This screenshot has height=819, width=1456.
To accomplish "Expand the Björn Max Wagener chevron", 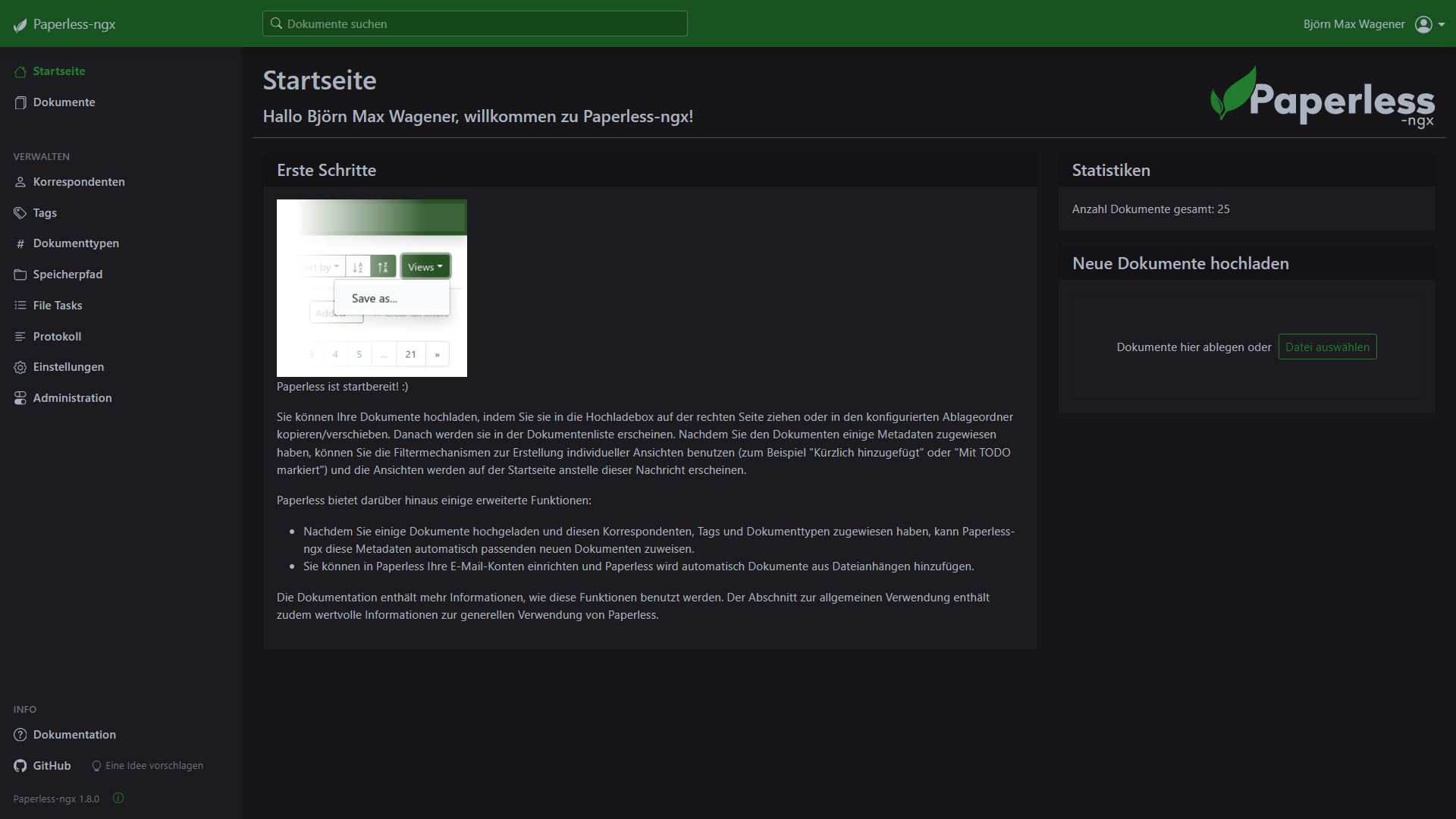I will pyautogui.click(x=1443, y=24).
